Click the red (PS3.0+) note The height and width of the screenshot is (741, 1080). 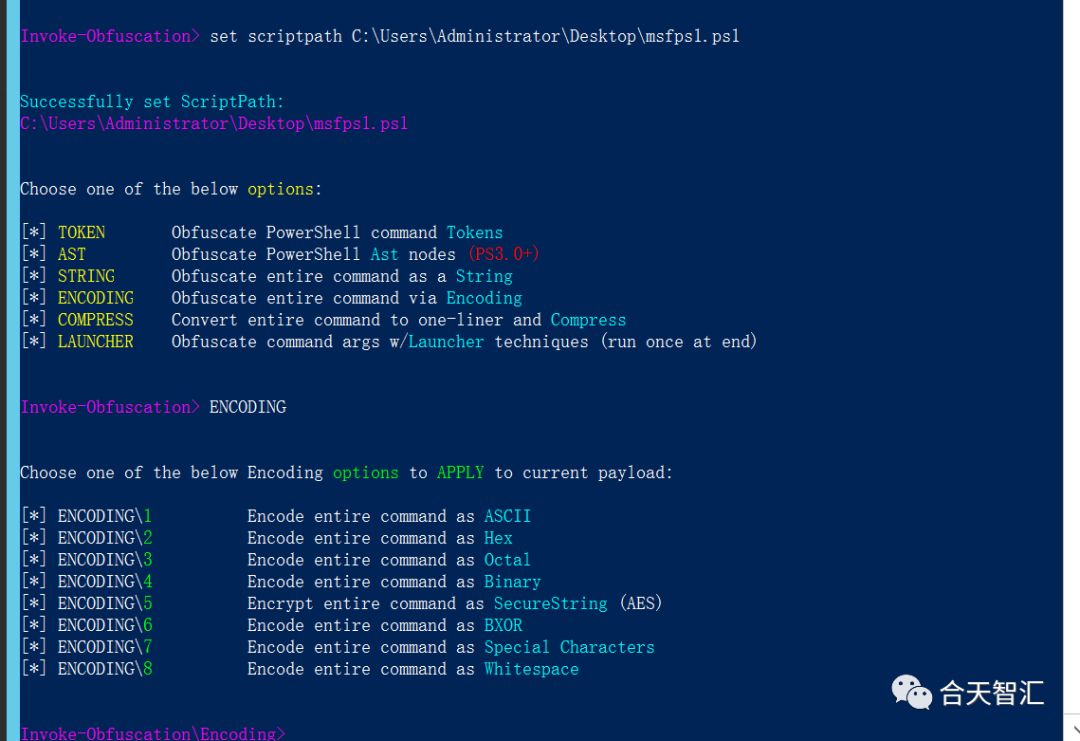coord(503,254)
